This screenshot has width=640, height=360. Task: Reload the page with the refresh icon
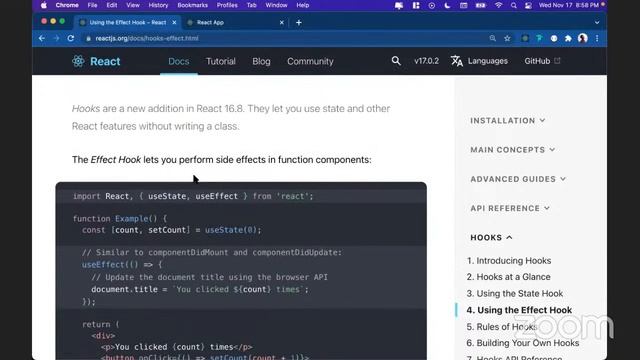pos(71,38)
